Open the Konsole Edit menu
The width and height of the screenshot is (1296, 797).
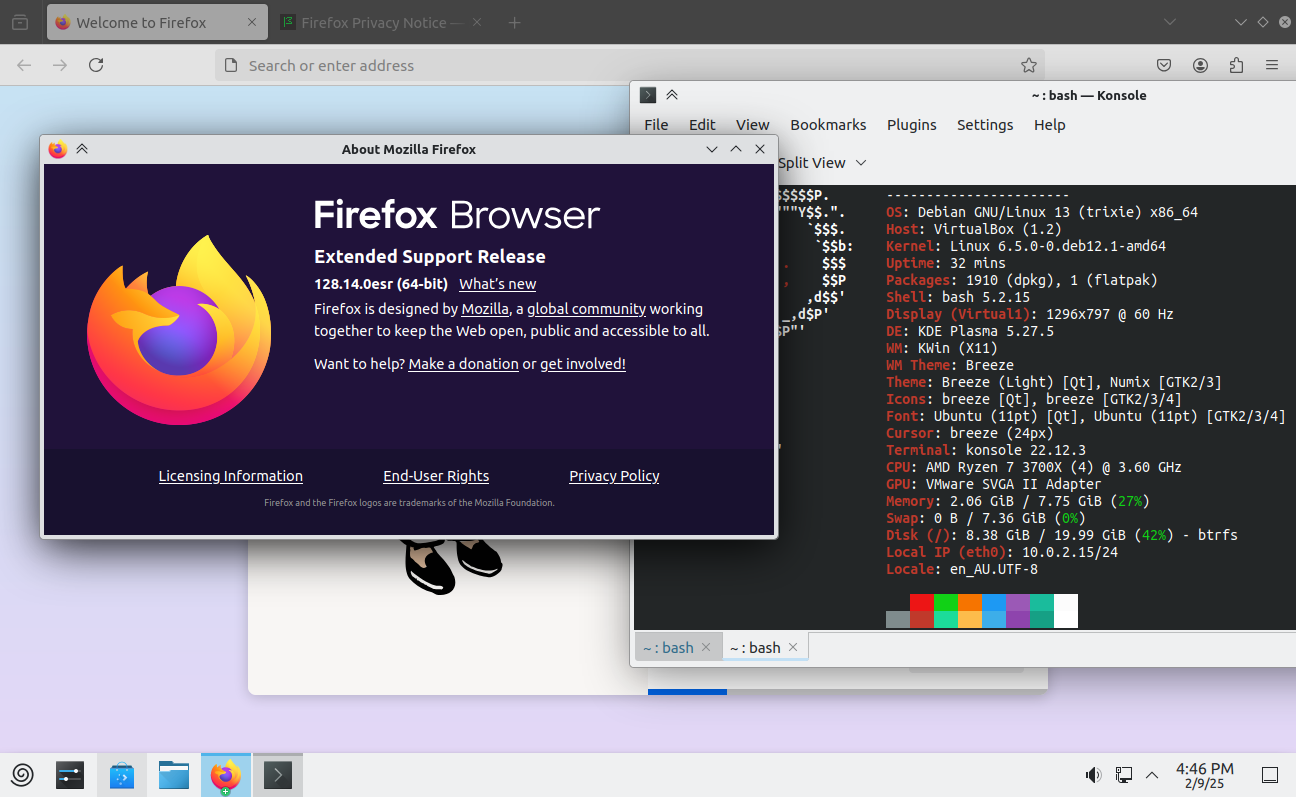point(702,125)
